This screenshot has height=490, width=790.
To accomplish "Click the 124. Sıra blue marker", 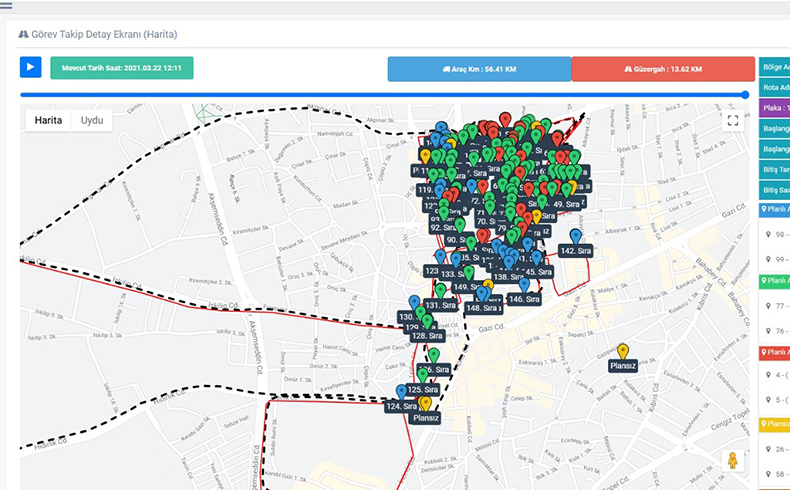I will (401, 392).
